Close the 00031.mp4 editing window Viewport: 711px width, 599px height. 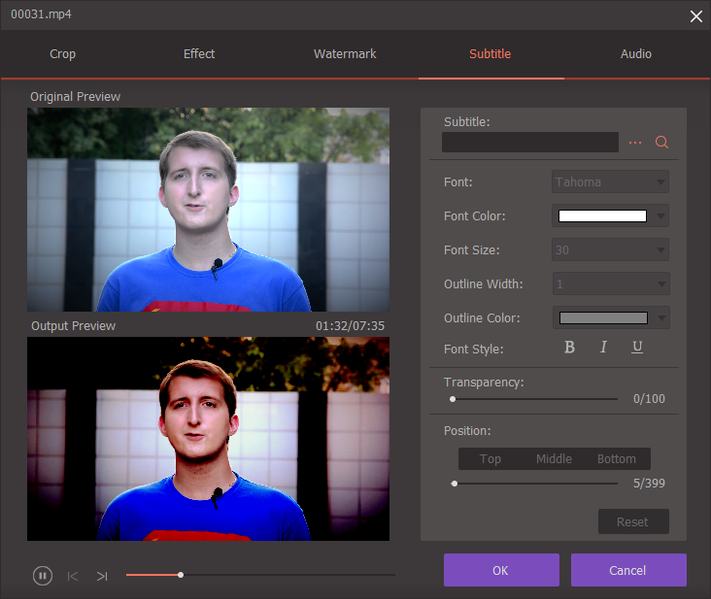(x=696, y=15)
